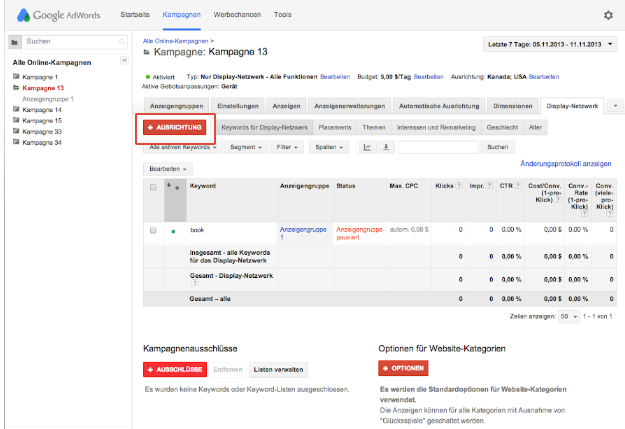The width and height of the screenshot is (625, 429).
Task: Click help icon under Cost/Conv. header
Action: coord(558,199)
